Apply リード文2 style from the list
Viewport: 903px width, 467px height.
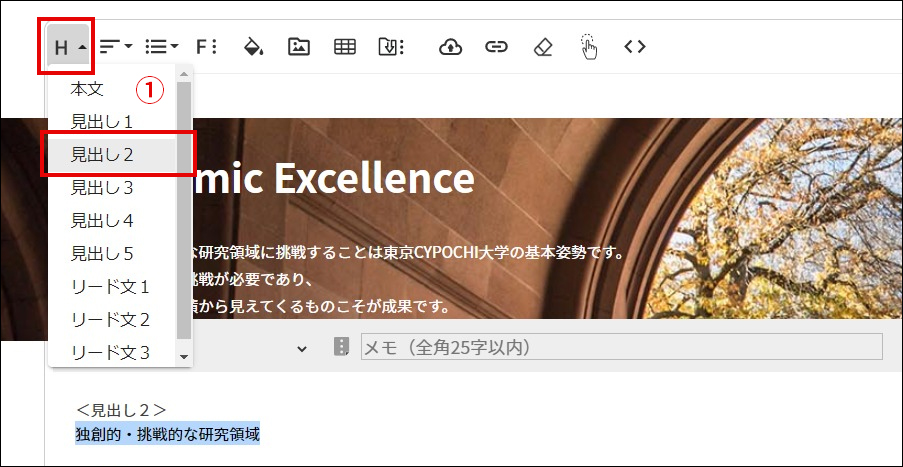click(112, 319)
